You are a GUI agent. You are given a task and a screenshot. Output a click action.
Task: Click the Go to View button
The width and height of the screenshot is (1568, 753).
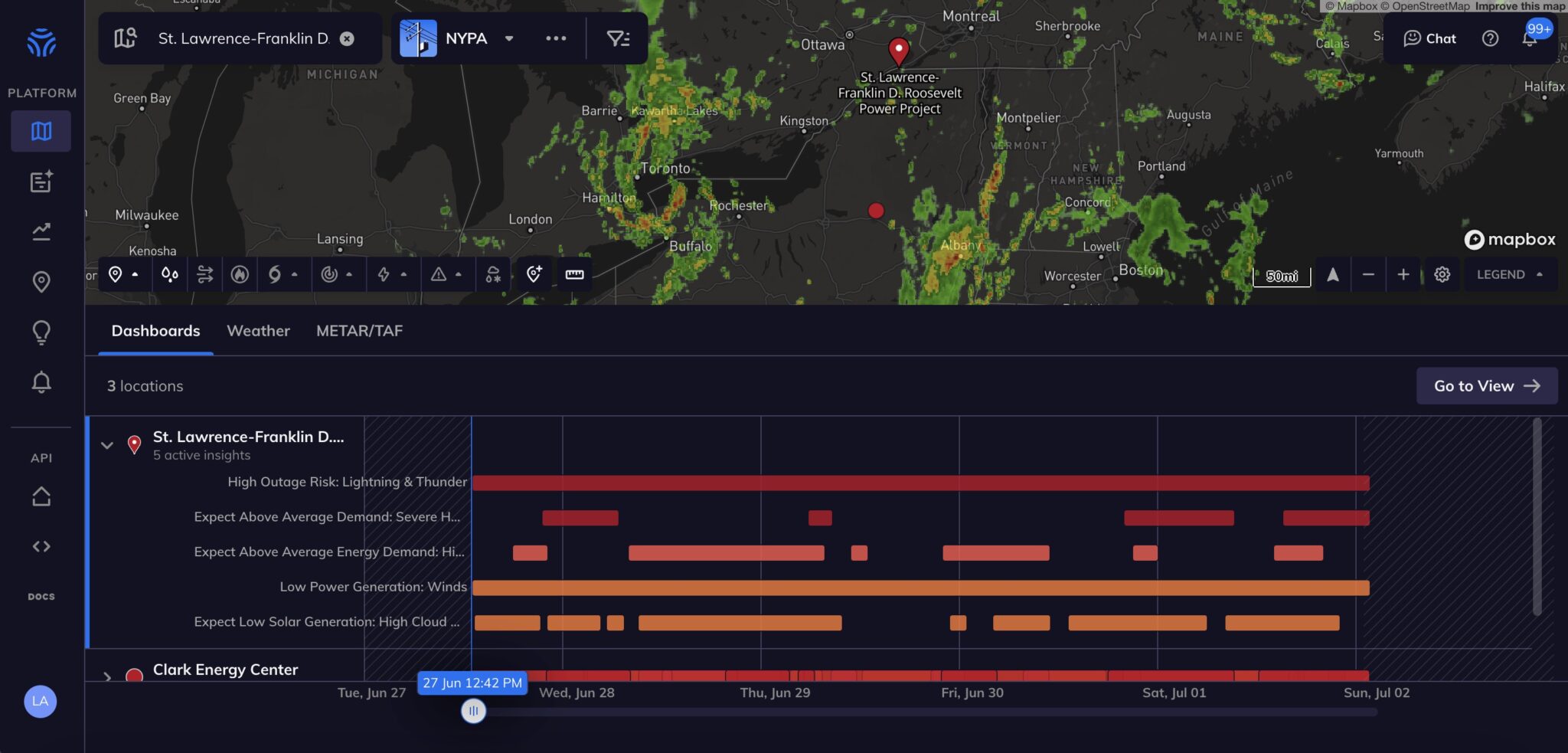point(1485,385)
